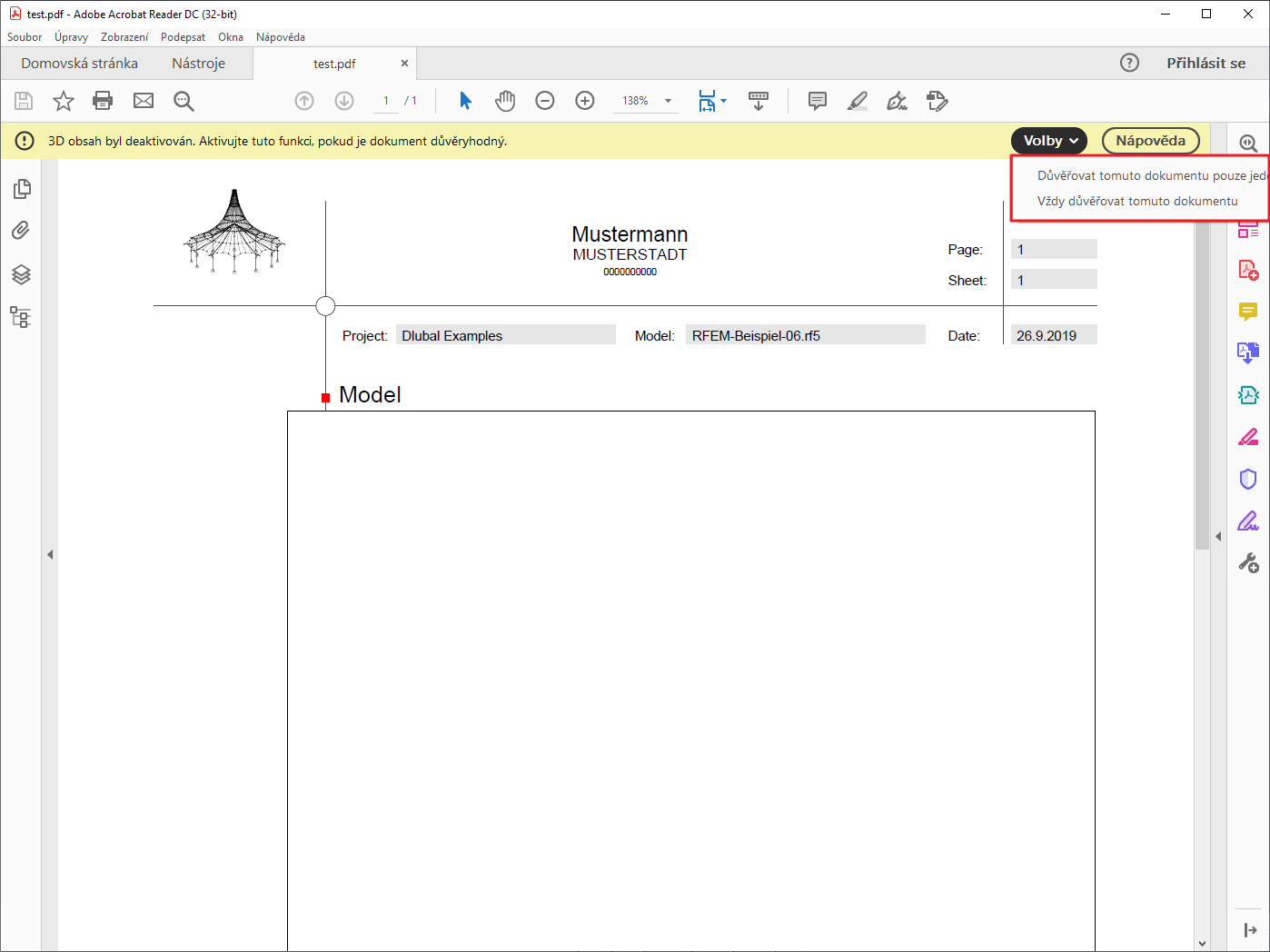Click the tent structure logo image
This screenshot has height=952, width=1270.
point(234,232)
